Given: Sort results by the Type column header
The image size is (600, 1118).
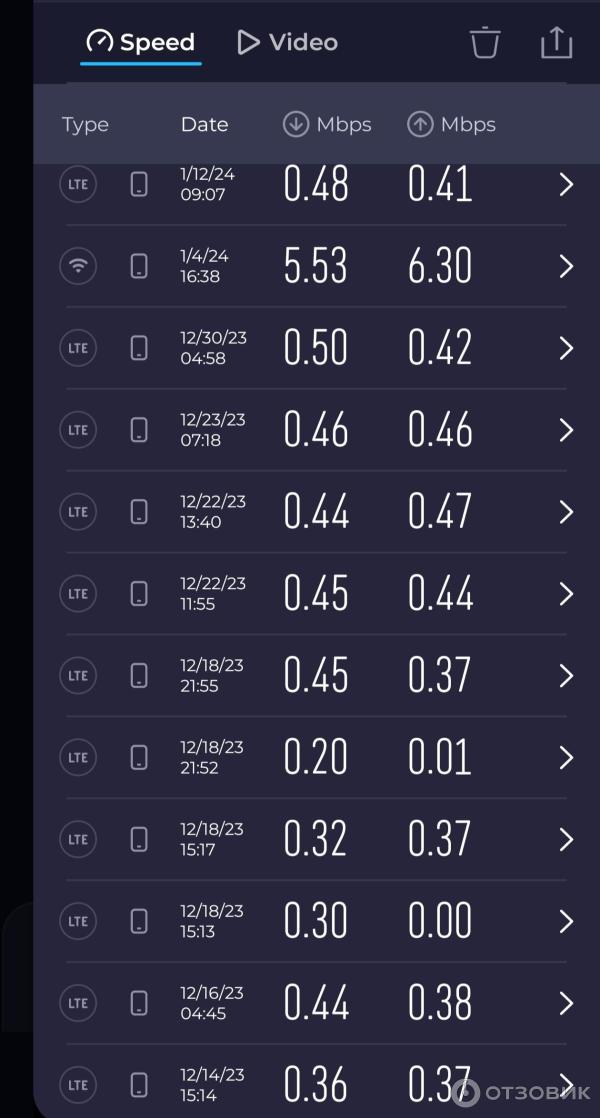Looking at the screenshot, I should 86,124.
